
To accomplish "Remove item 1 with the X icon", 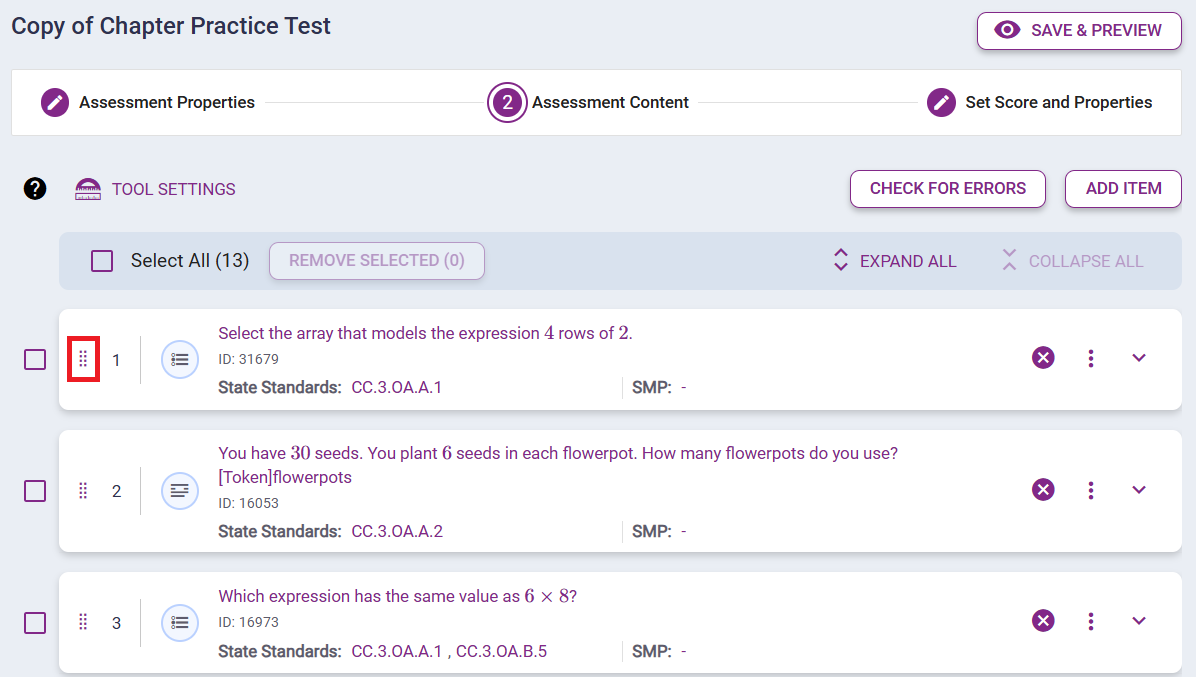I will [1043, 358].
